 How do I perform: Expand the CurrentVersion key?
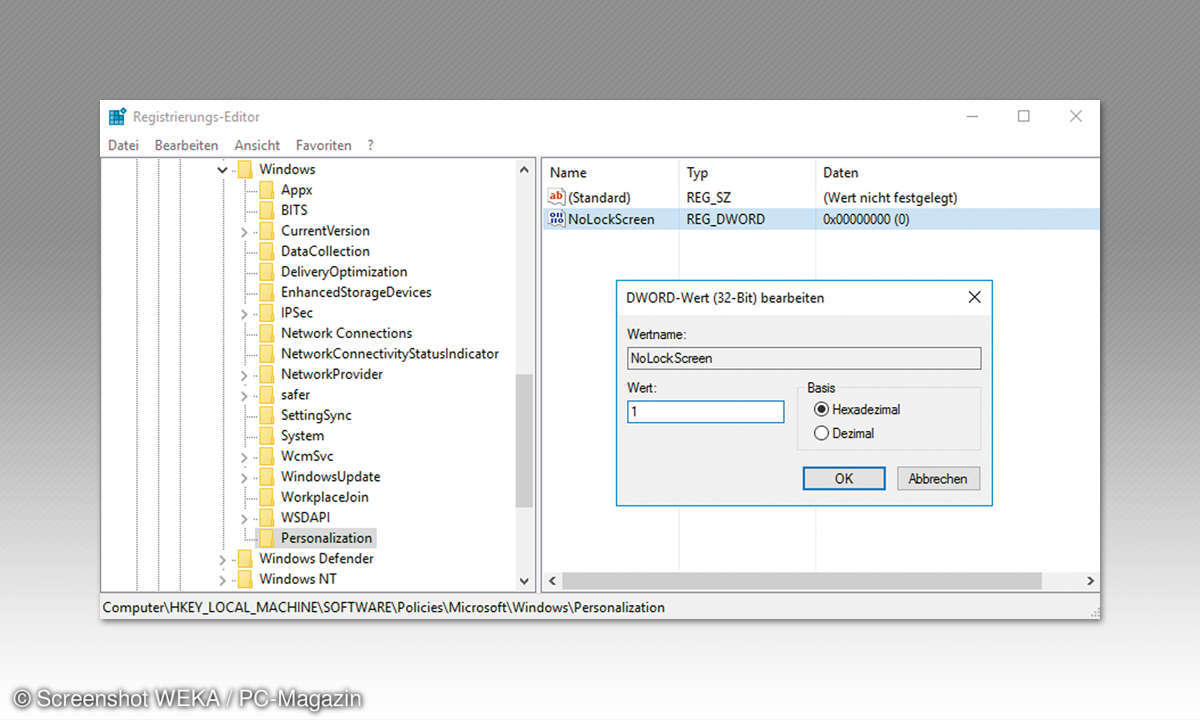click(244, 231)
